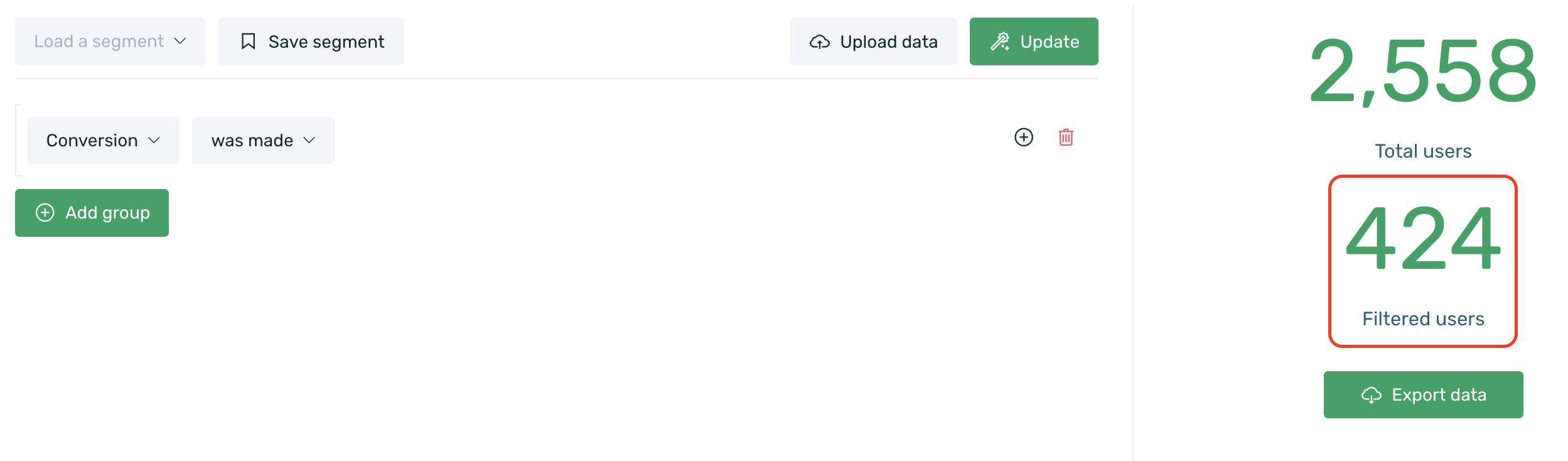Click the bookmark icon in Save segment
Viewport: 1568px width, 461px height.
(x=248, y=41)
